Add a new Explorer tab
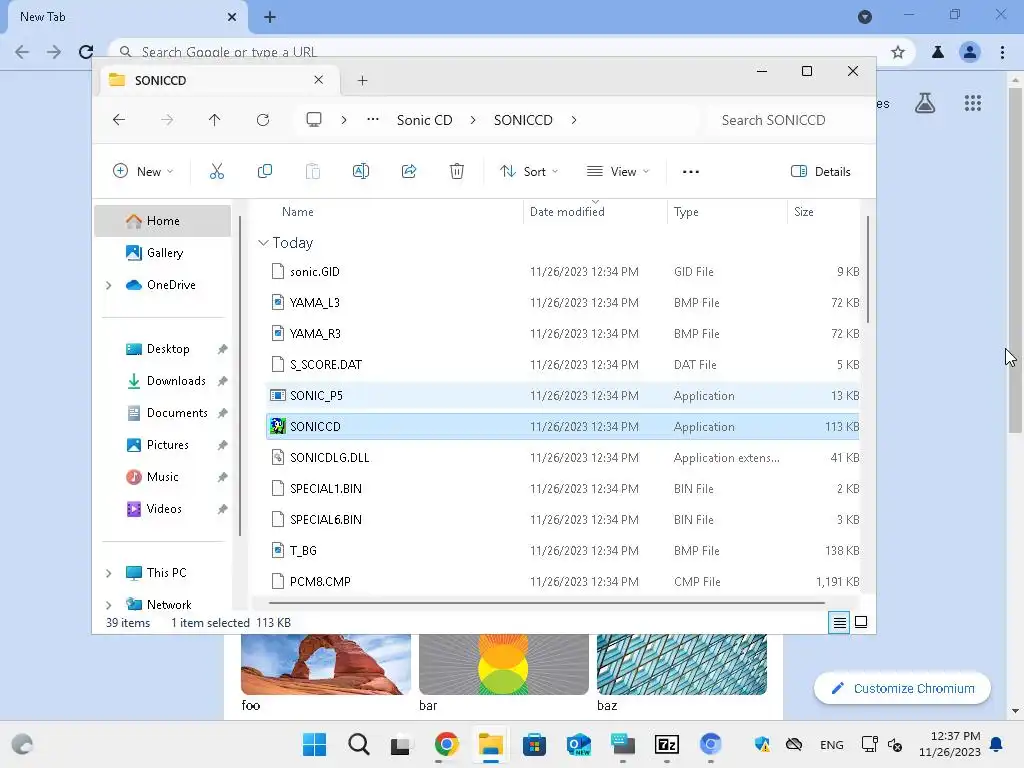 pyautogui.click(x=362, y=80)
